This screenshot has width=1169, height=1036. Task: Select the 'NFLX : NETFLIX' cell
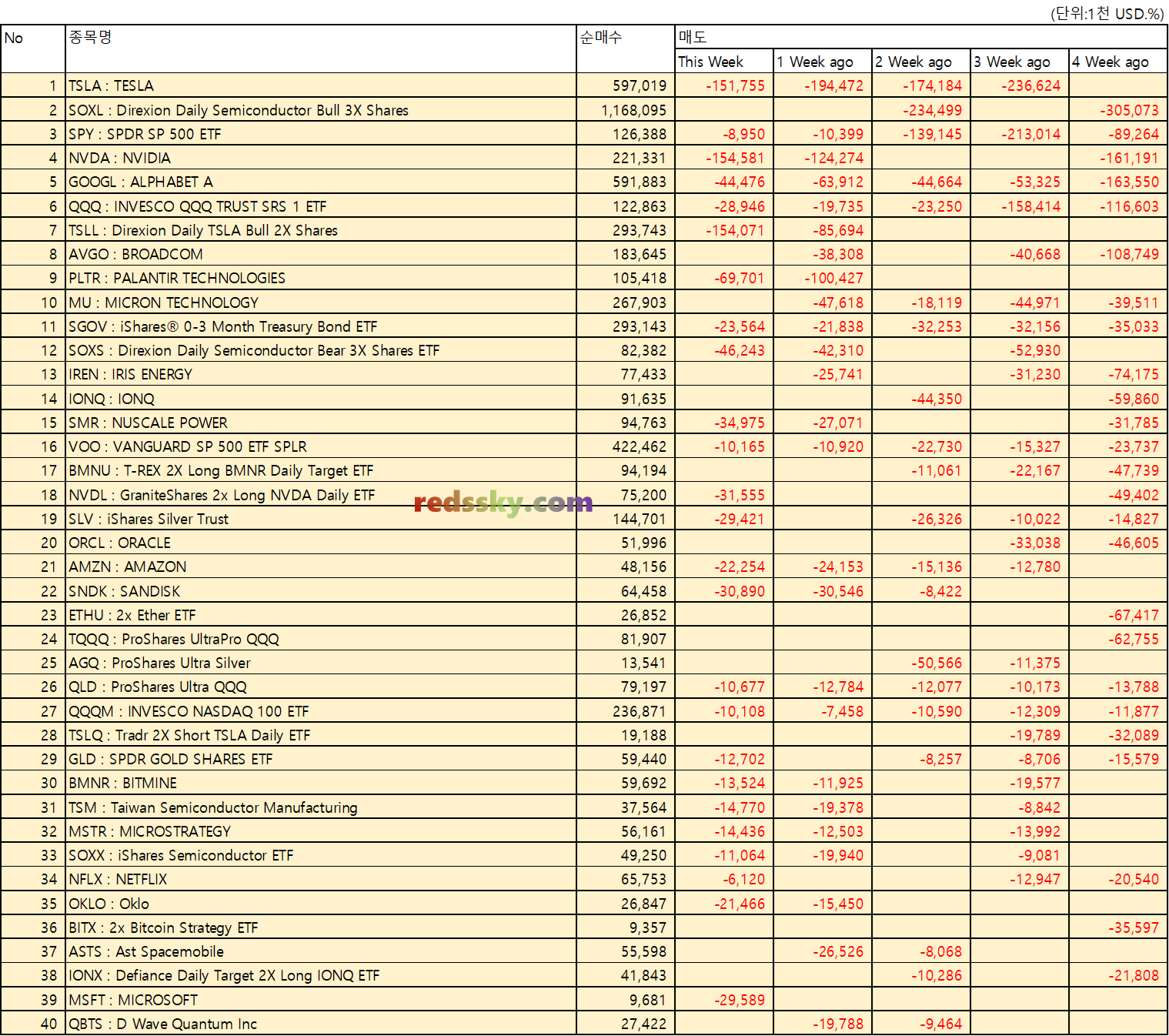pos(321,879)
